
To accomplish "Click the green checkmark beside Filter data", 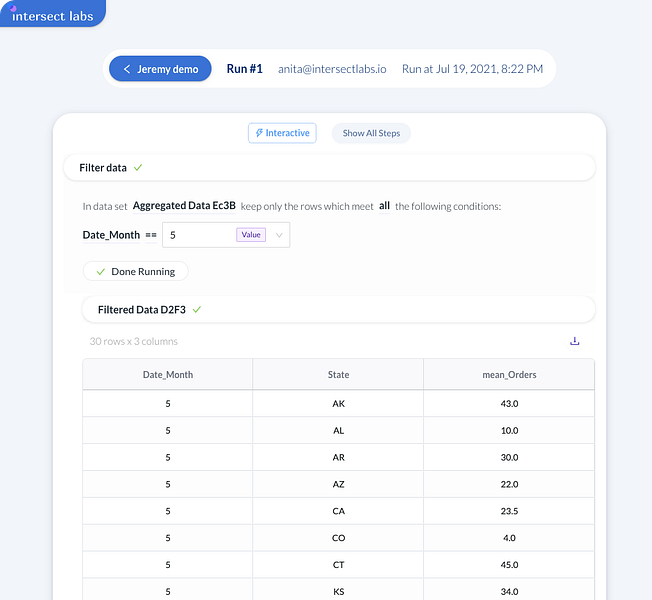I will coord(138,167).
